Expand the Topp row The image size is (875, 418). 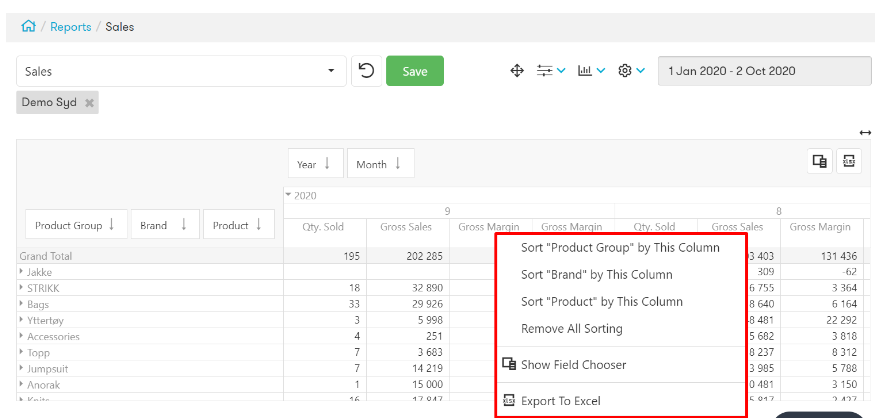(x=22, y=352)
